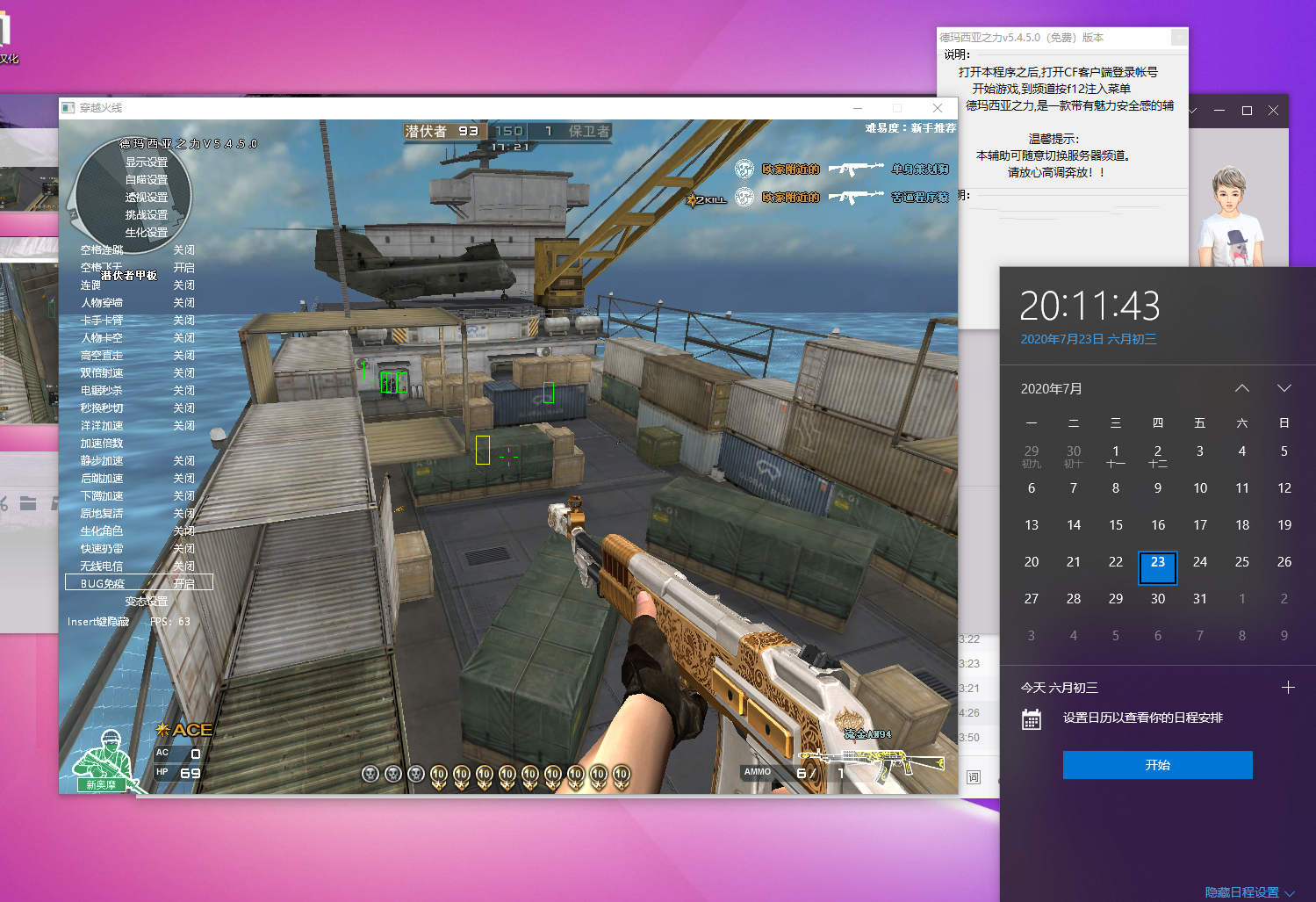Toggle 高空直走 option
Screen dimensions: 1316x902
138,356
